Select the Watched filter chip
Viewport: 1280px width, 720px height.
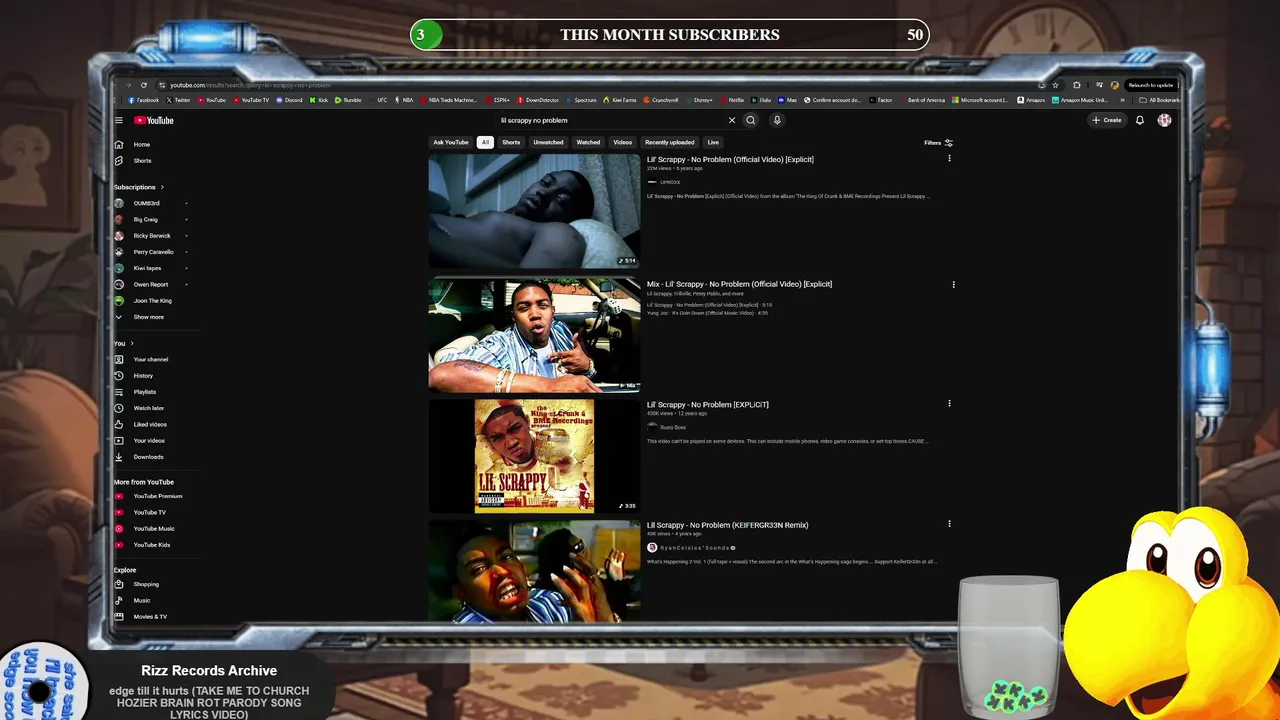[588, 142]
